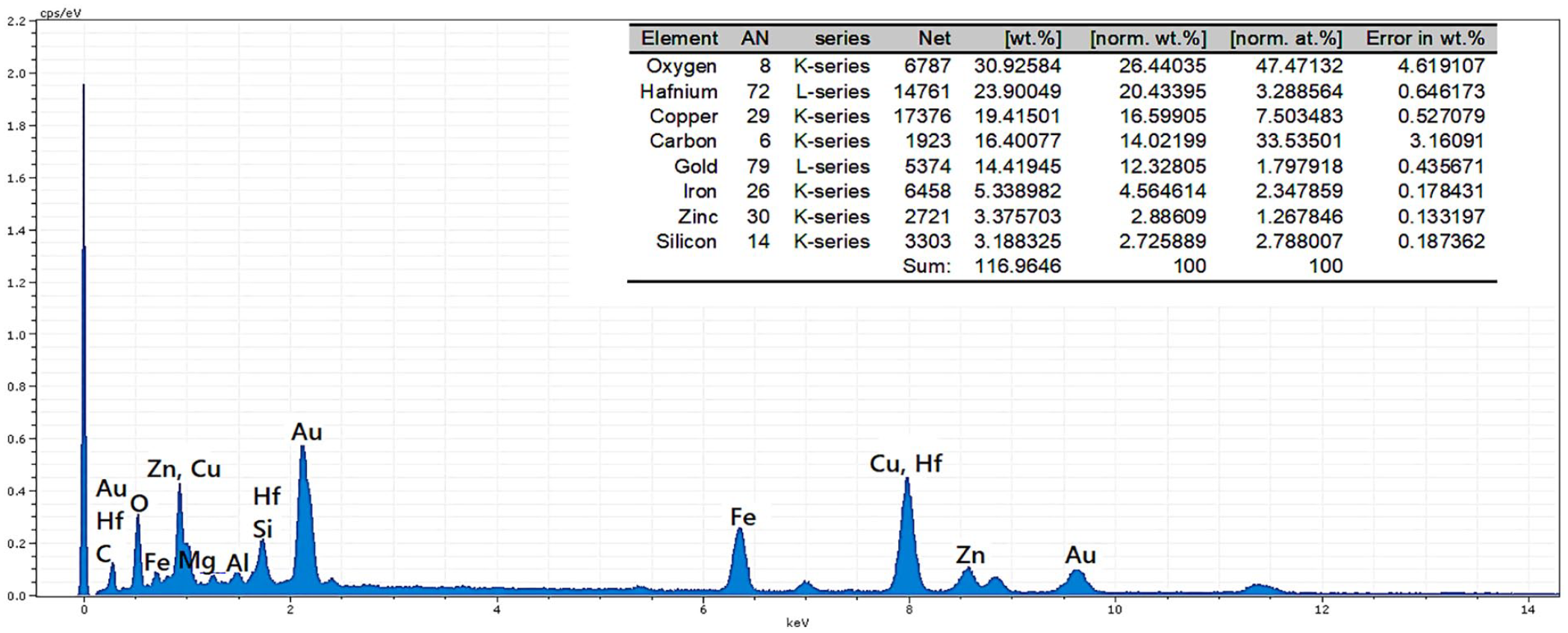The height and width of the screenshot is (633, 1568).
Task: Click the "Cu, Hf" peak label near 8 keV
Action: [905, 464]
